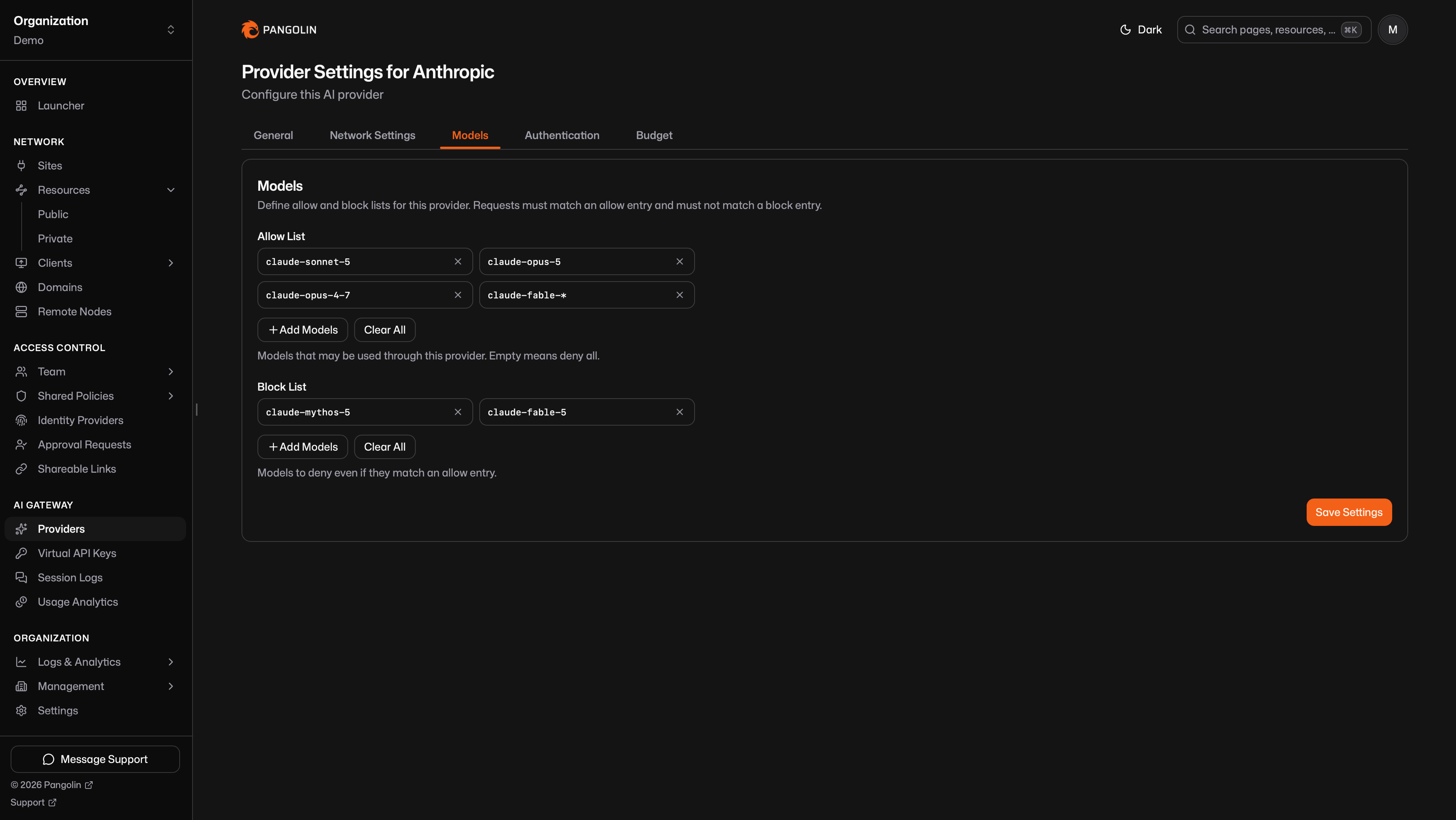This screenshot has width=1456, height=820.
Task: Switch to the Budget tab
Action: click(x=654, y=135)
